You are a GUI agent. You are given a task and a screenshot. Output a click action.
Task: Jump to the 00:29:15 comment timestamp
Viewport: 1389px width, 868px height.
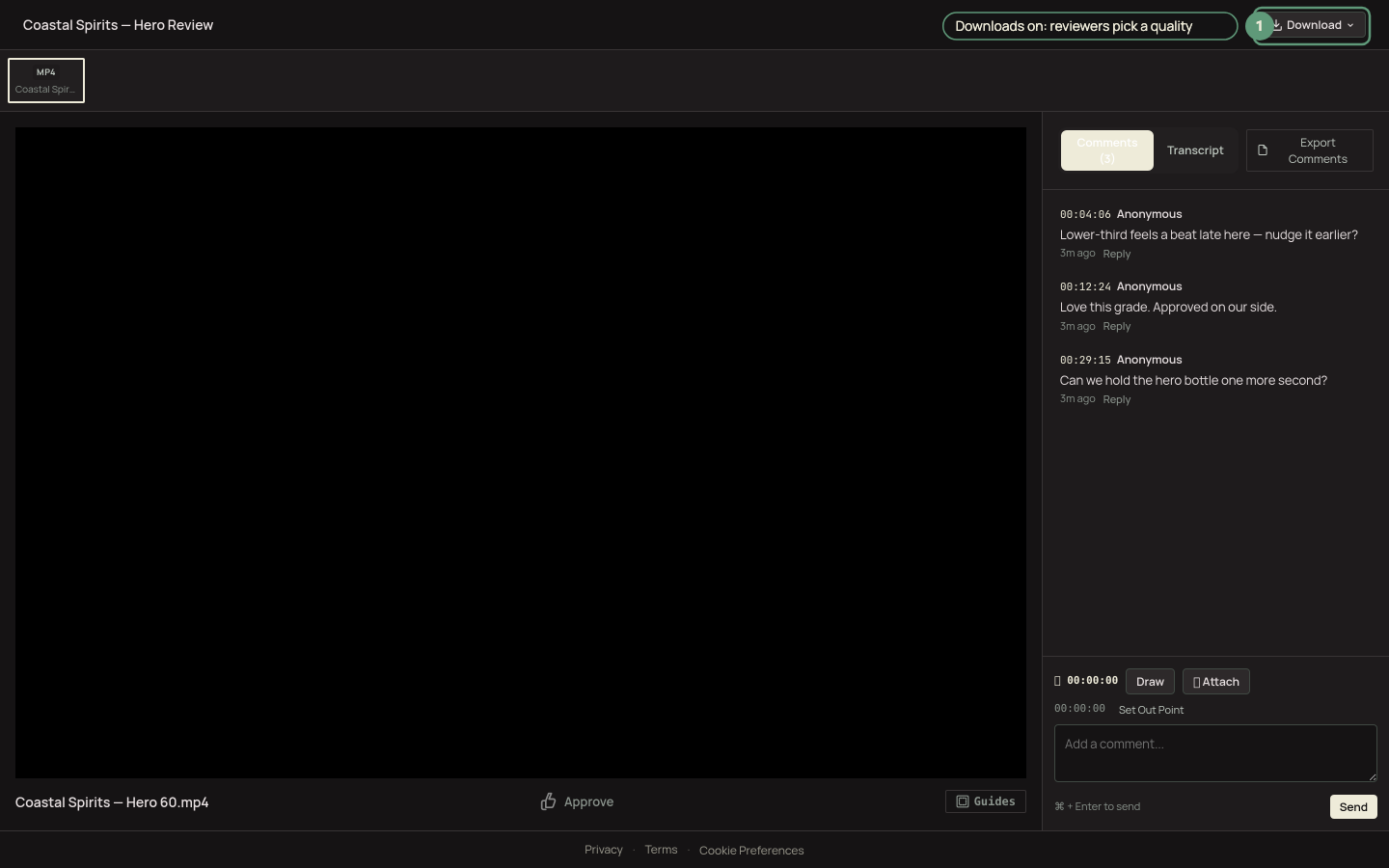1085,360
